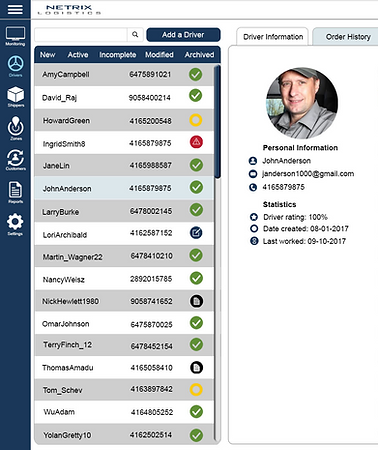378x450 pixels.
Task: Click the Netrix Logistics logo
Action: pos(69,9)
